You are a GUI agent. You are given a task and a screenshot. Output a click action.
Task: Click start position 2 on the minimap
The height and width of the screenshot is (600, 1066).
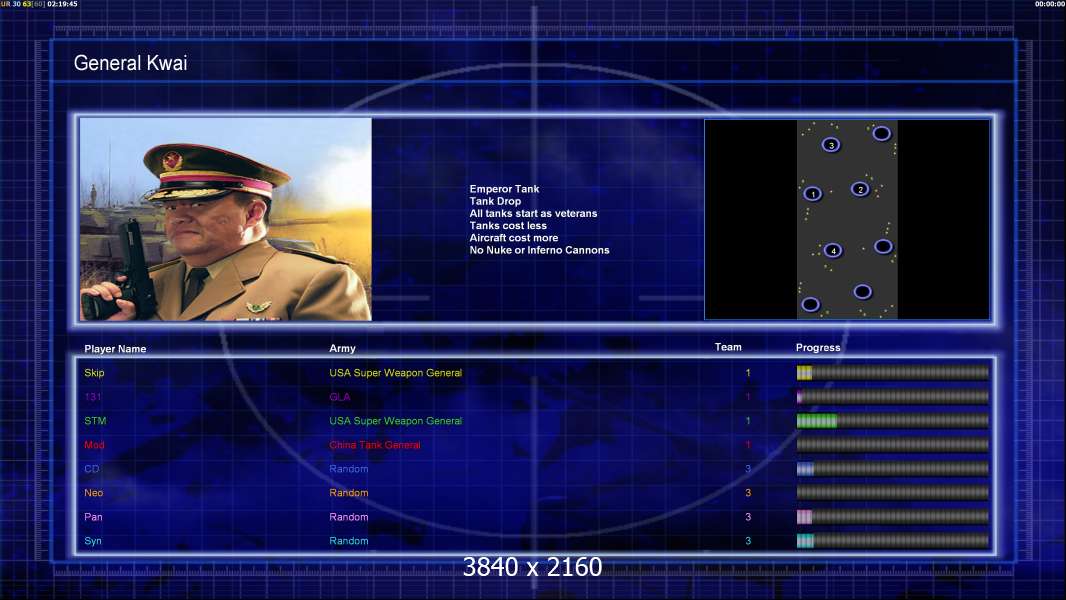pyautogui.click(x=860, y=189)
